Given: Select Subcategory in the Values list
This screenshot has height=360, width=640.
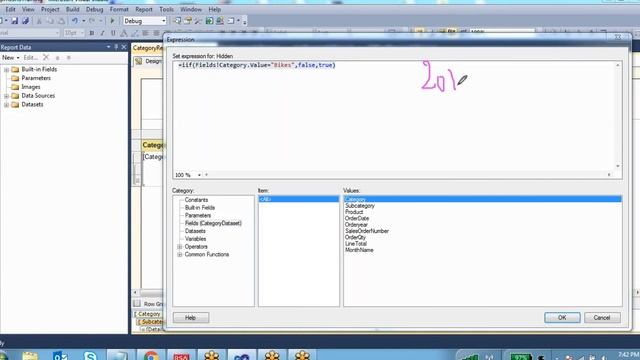Looking at the screenshot, I should 360,206.
